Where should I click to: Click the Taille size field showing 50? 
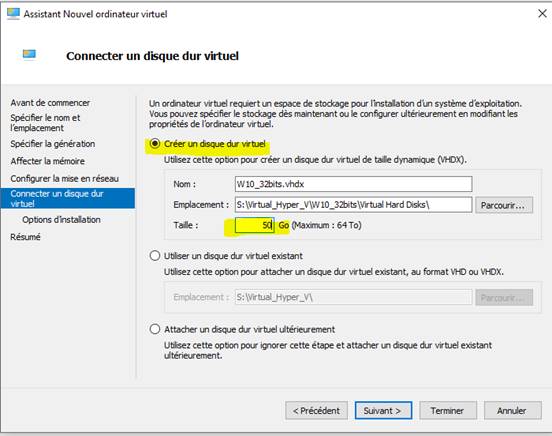(255, 225)
